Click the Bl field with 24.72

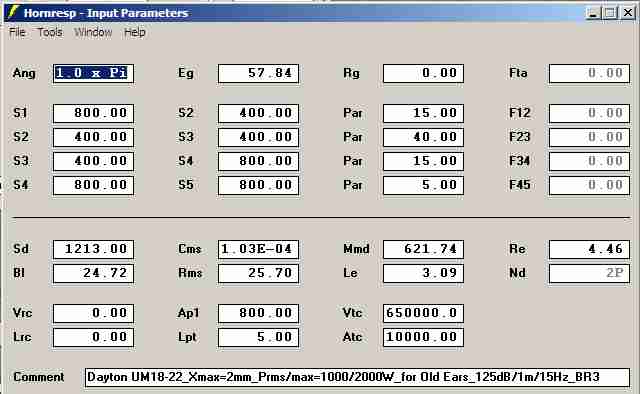[x=93, y=274]
